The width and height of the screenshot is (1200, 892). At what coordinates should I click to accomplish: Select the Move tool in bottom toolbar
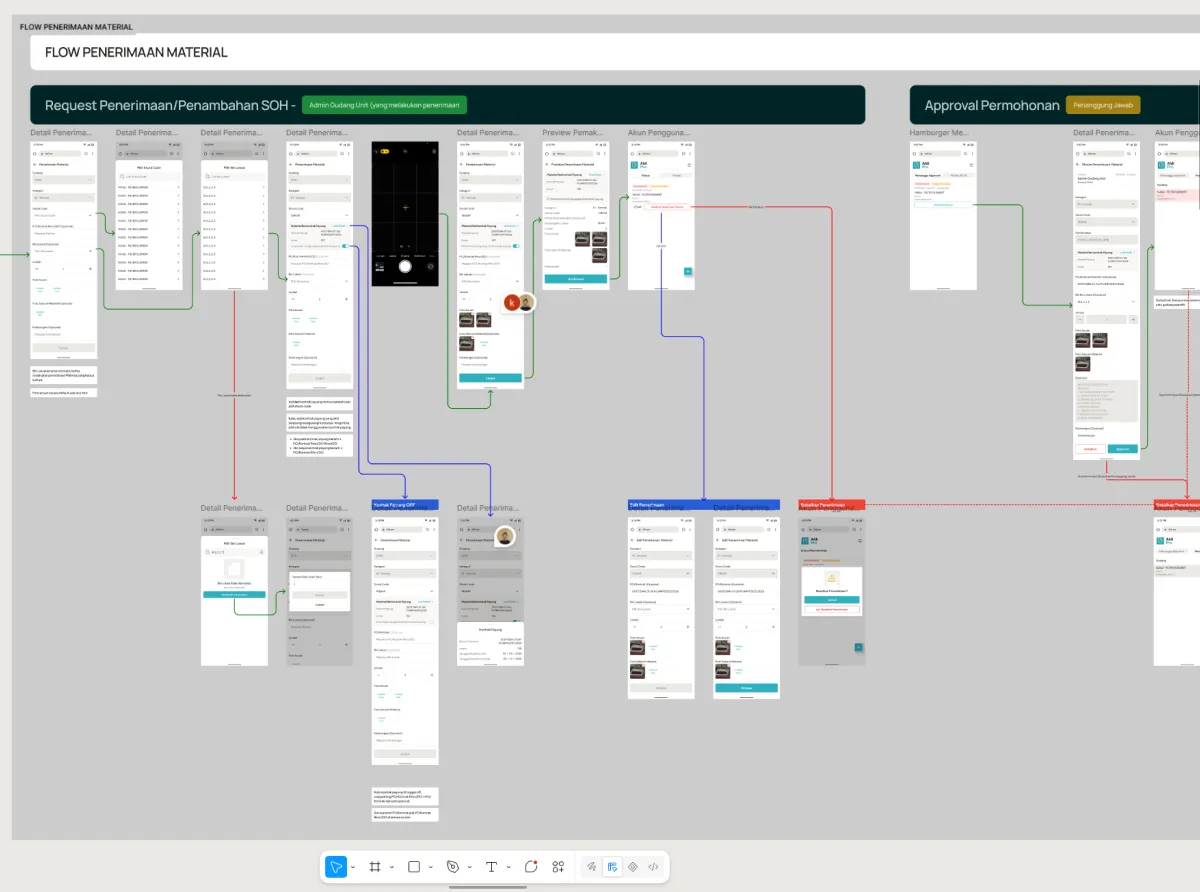click(337, 866)
